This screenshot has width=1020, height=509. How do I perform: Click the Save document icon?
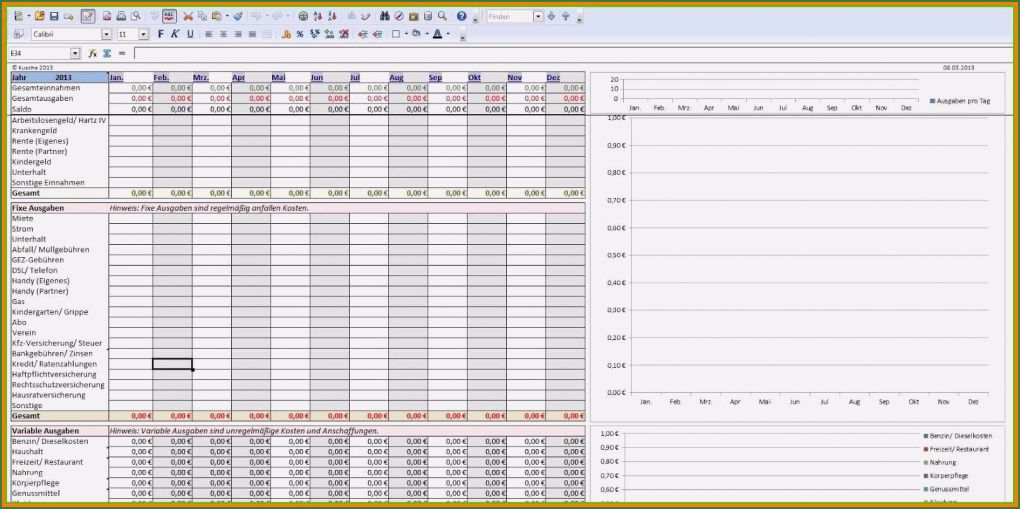[54, 17]
